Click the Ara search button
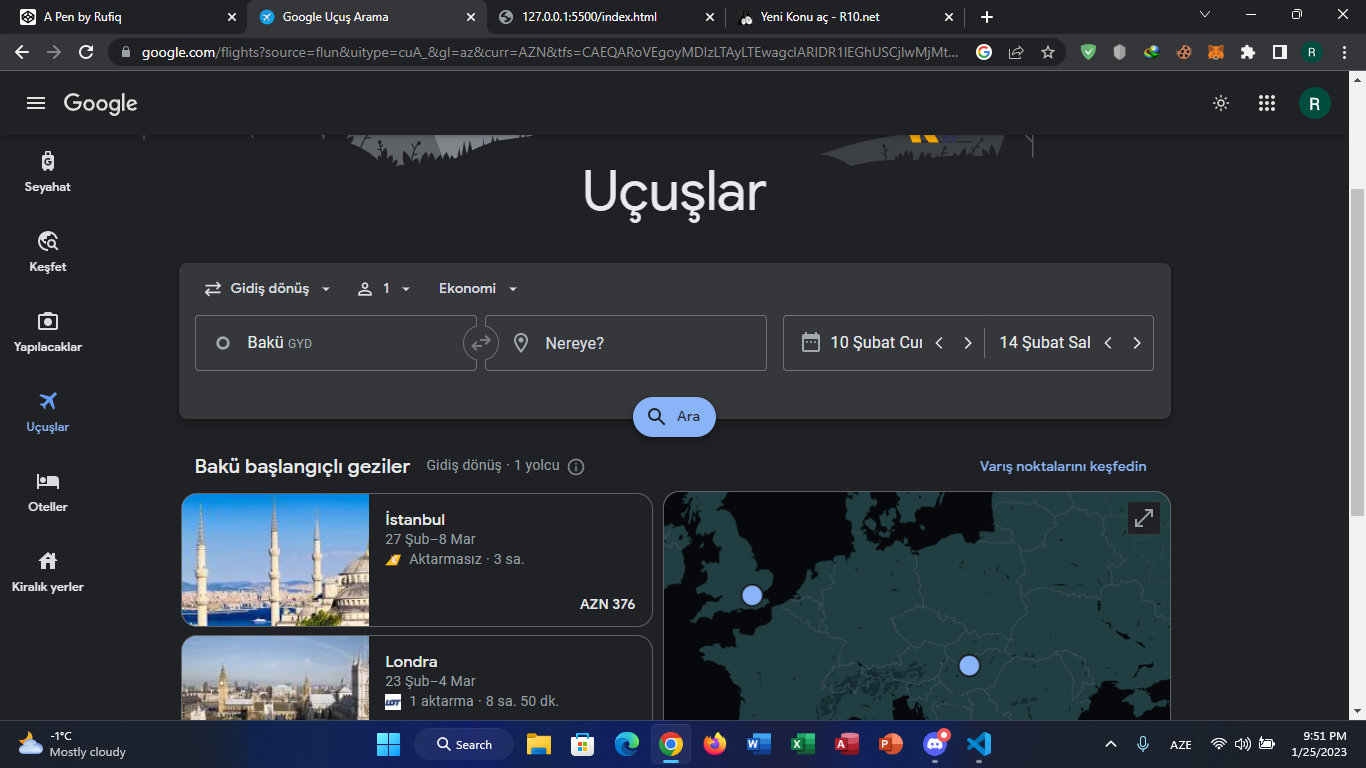 pos(674,417)
